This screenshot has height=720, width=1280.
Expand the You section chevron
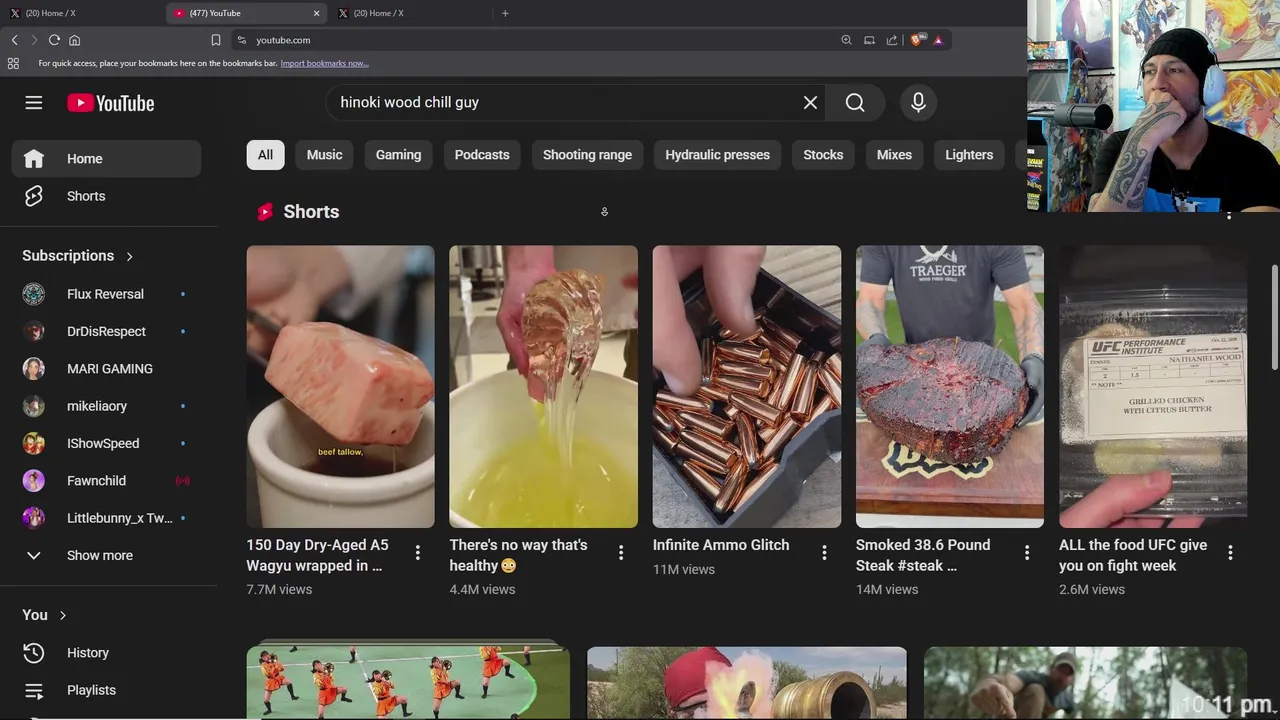tap(63, 615)
